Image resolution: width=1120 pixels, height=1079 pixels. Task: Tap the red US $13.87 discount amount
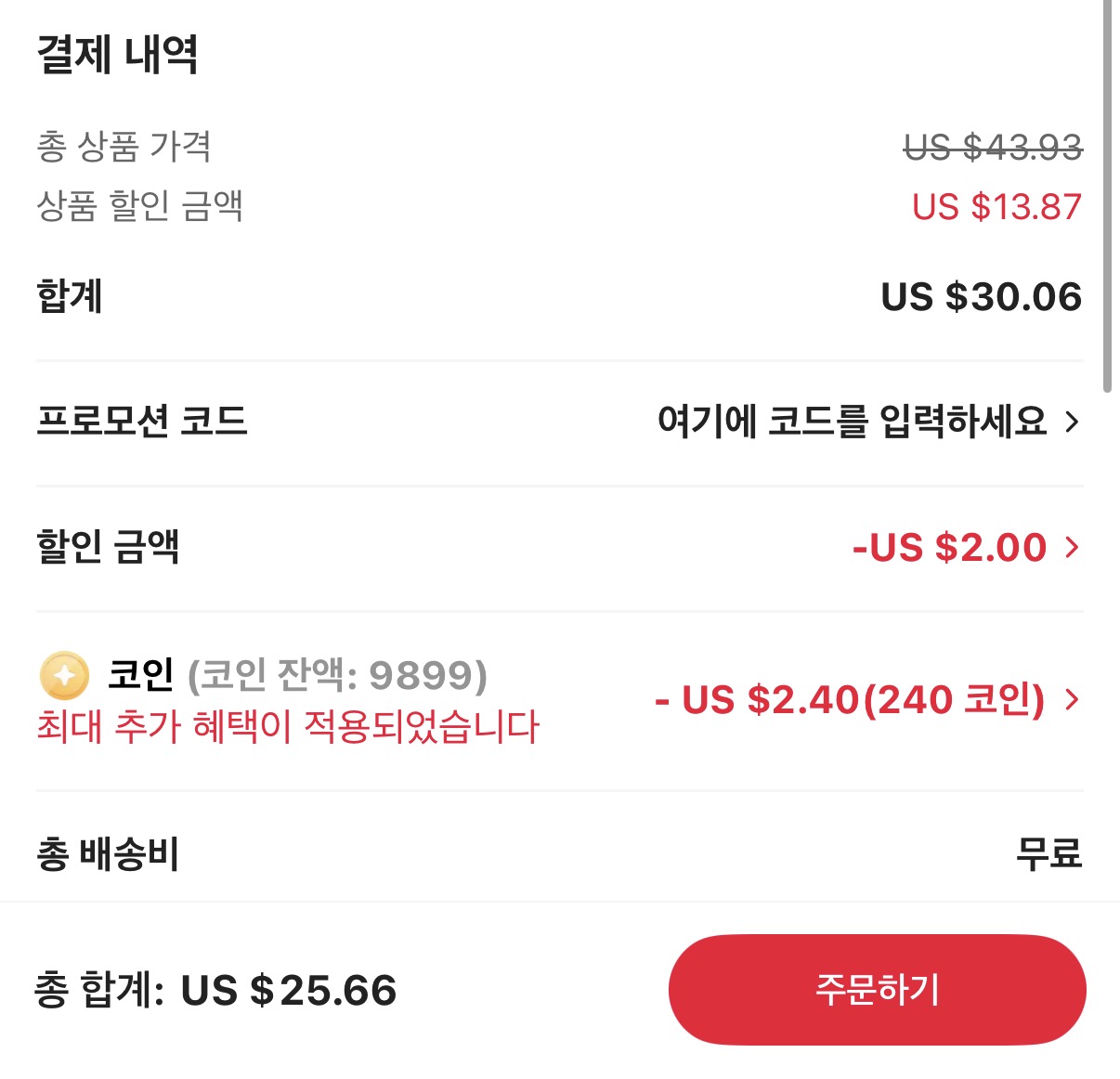coord(996,206)
